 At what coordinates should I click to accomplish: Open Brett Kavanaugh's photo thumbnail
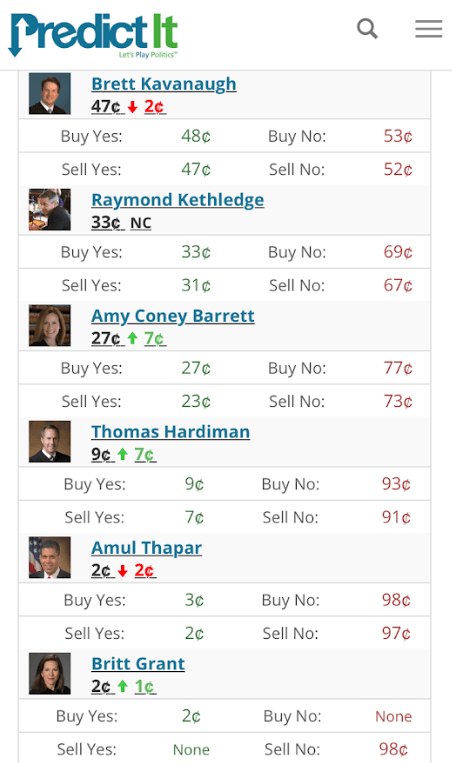point(50,93)
